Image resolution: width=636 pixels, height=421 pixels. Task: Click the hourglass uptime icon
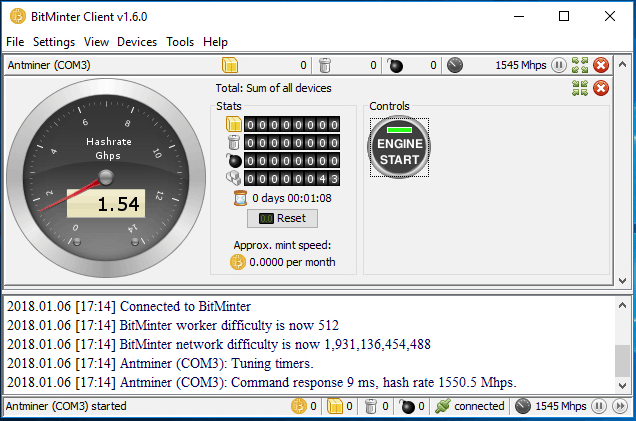tap(239, 198)
